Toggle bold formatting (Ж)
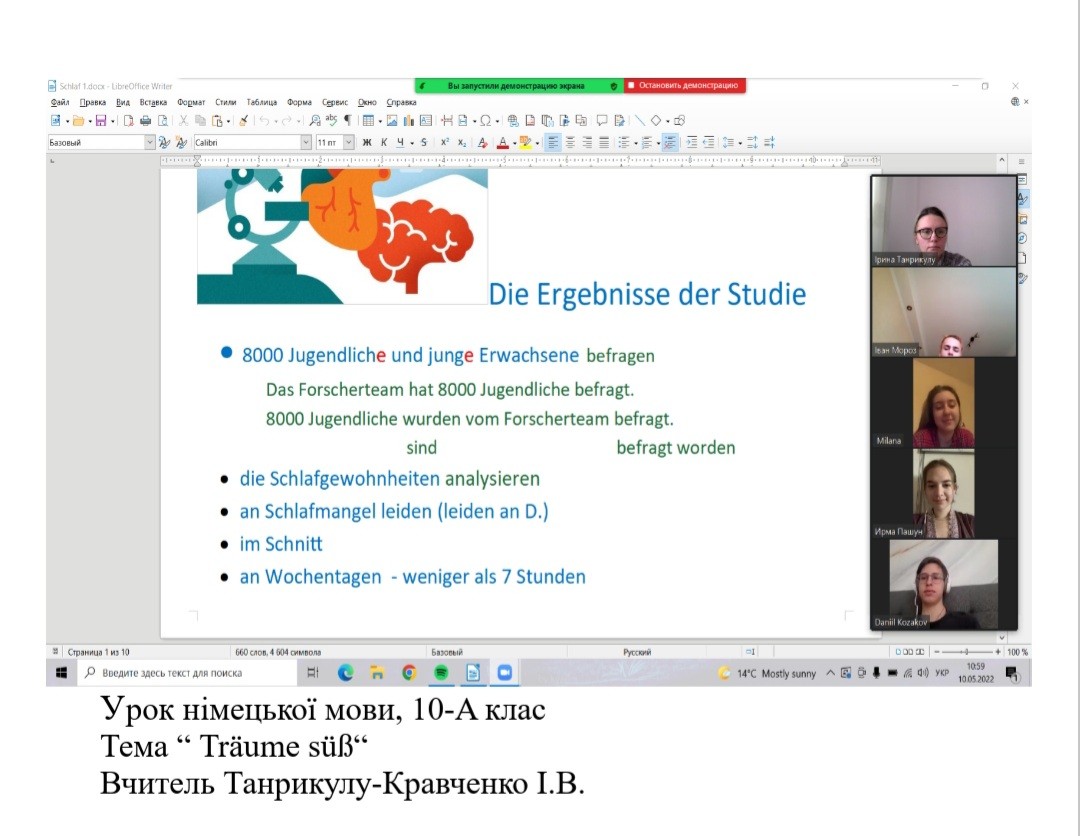Screen dimensions: 1080x836 pyautogui.click(x=366, y=143)
